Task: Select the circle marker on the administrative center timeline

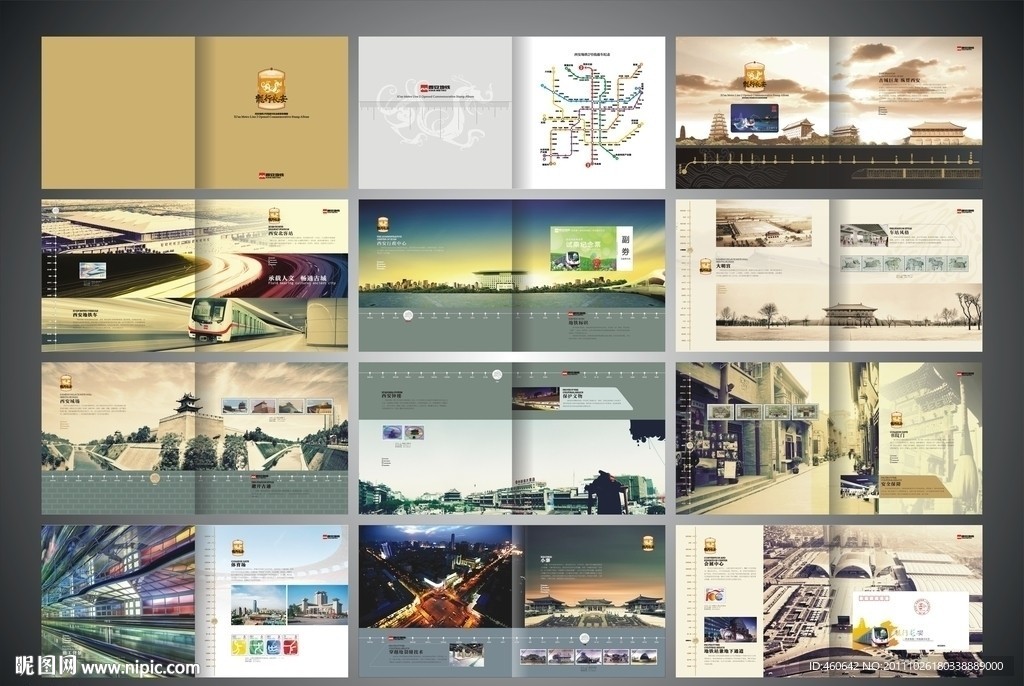Action: coord(408,315)
